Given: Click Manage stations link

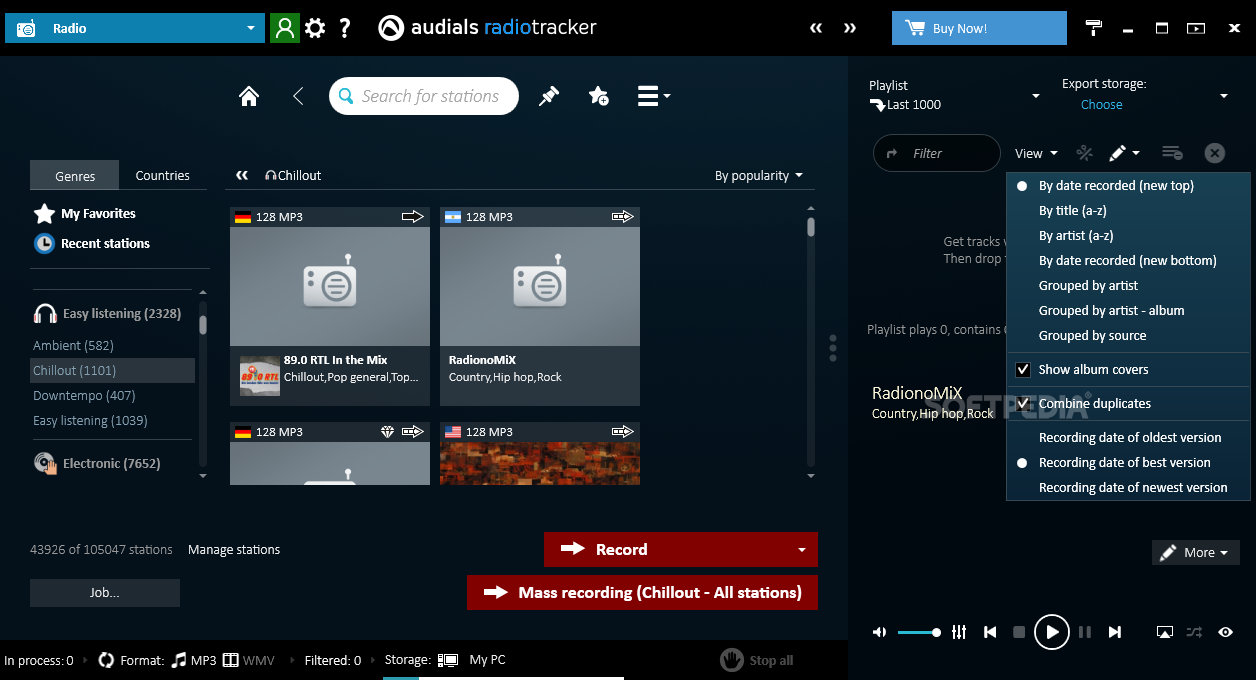Looking at the screenshot, I should tap(234, 550).
